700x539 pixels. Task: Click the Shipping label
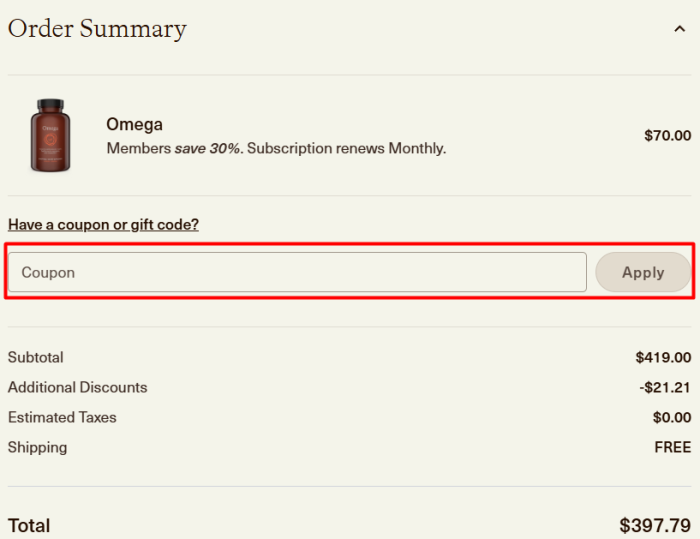(37, 447)
